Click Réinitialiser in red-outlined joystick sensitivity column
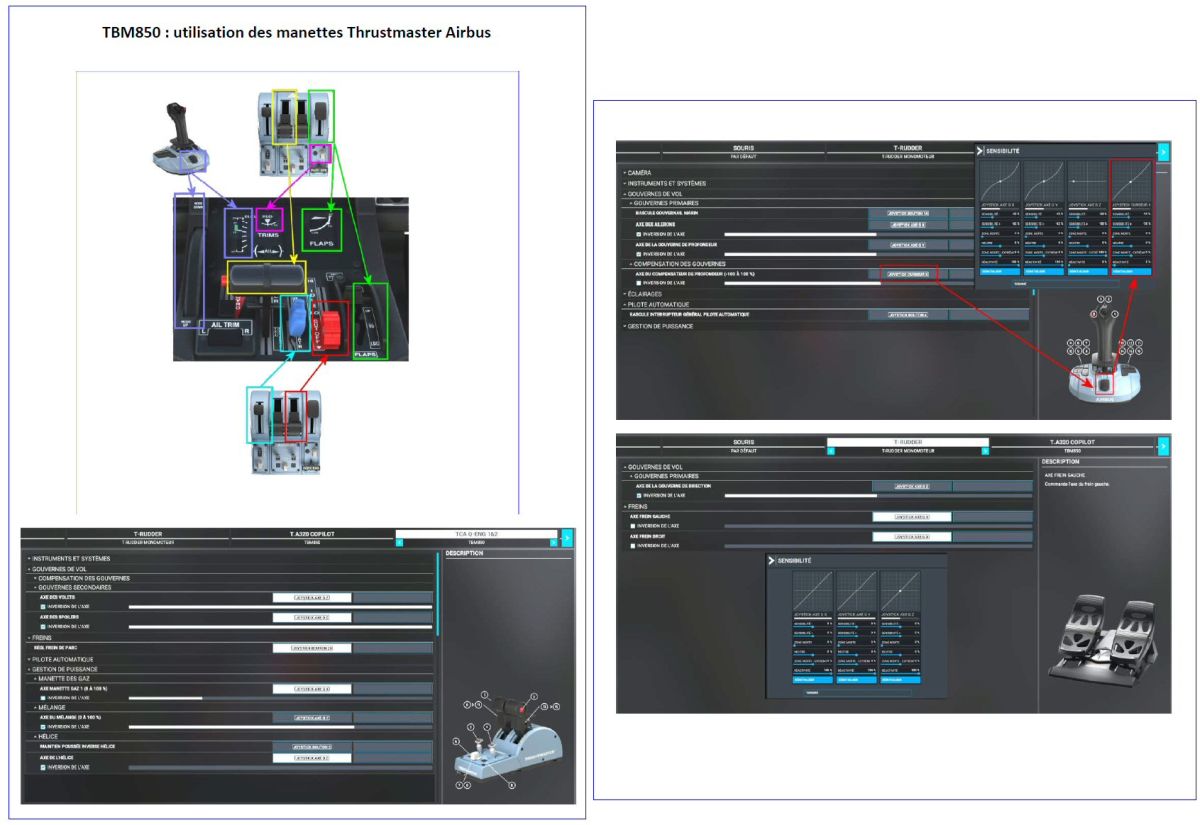Viewport: 1200px width, 825px height. (x=1131, y=272)
